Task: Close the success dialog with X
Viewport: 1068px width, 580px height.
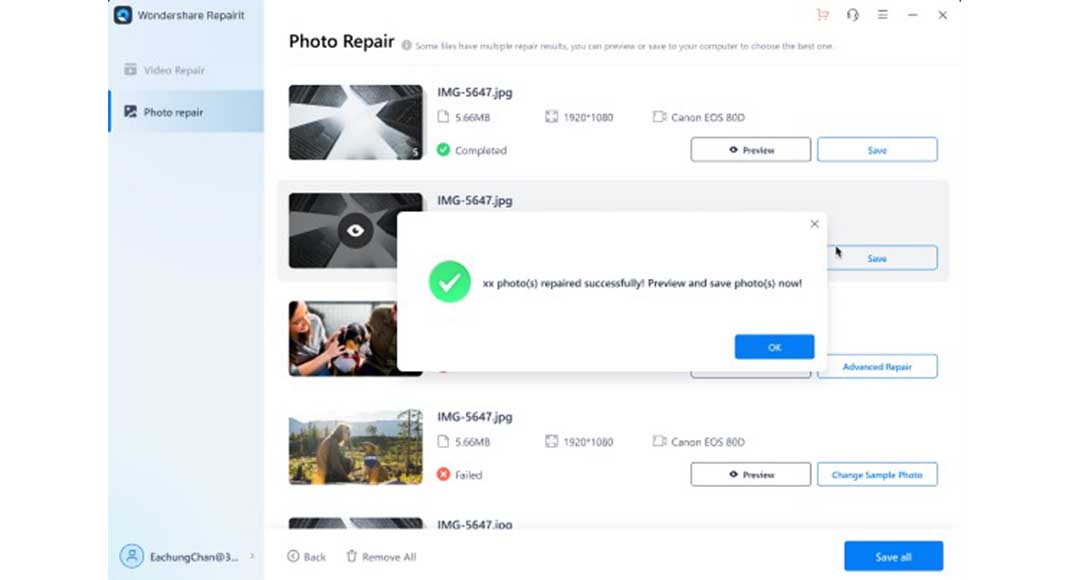Action: 815,224
